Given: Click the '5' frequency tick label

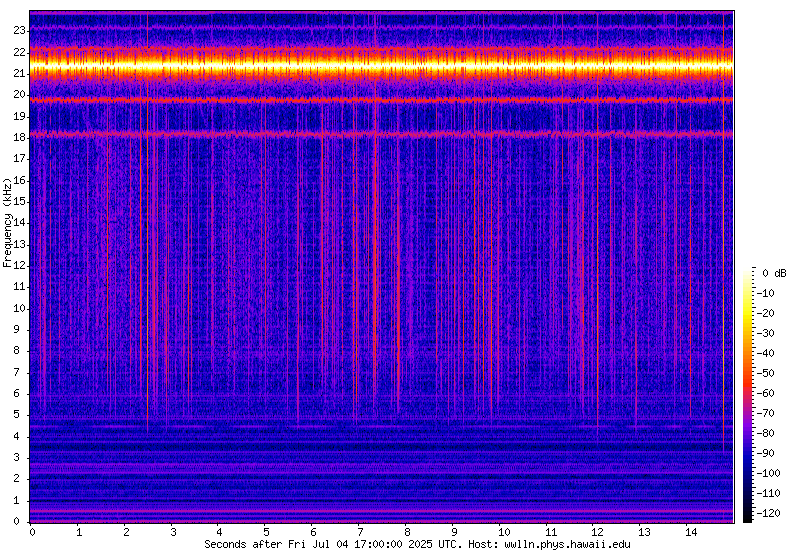Looking at the screenshot, I should [17, 415].
